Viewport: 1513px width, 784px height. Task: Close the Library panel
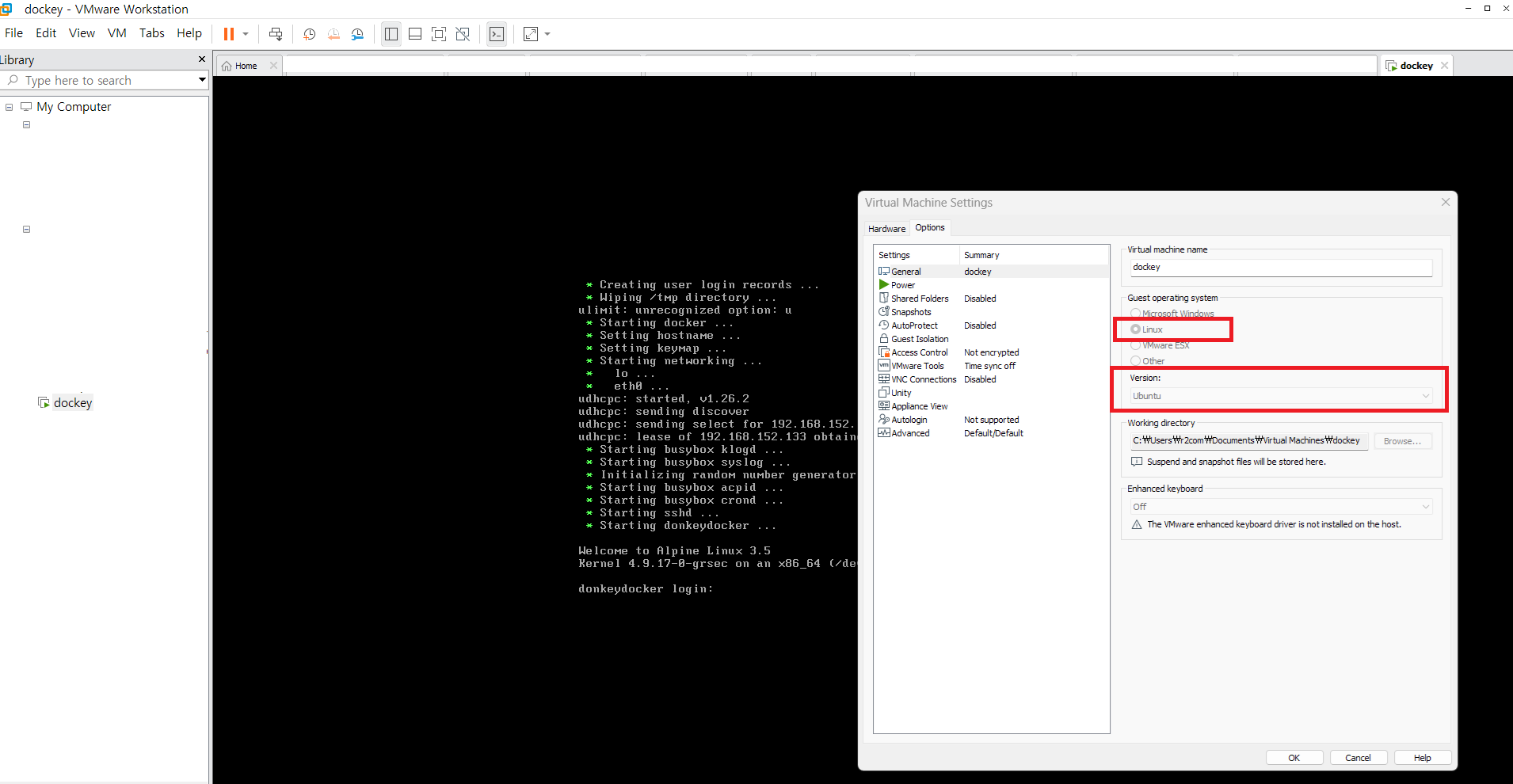[x=202, y=59]
